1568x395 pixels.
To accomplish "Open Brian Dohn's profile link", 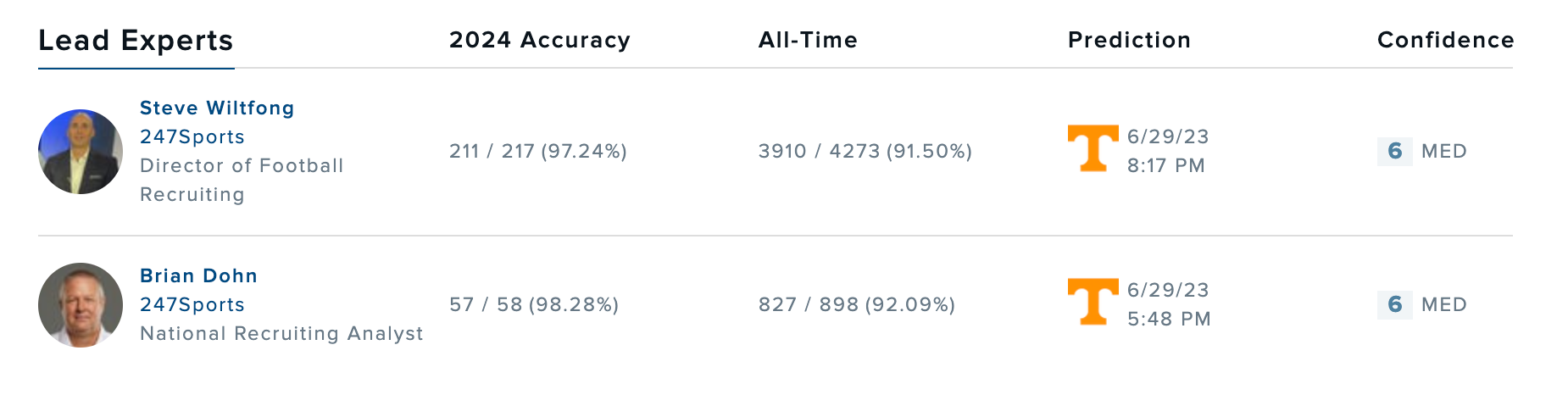I will [x=198, y=276].
